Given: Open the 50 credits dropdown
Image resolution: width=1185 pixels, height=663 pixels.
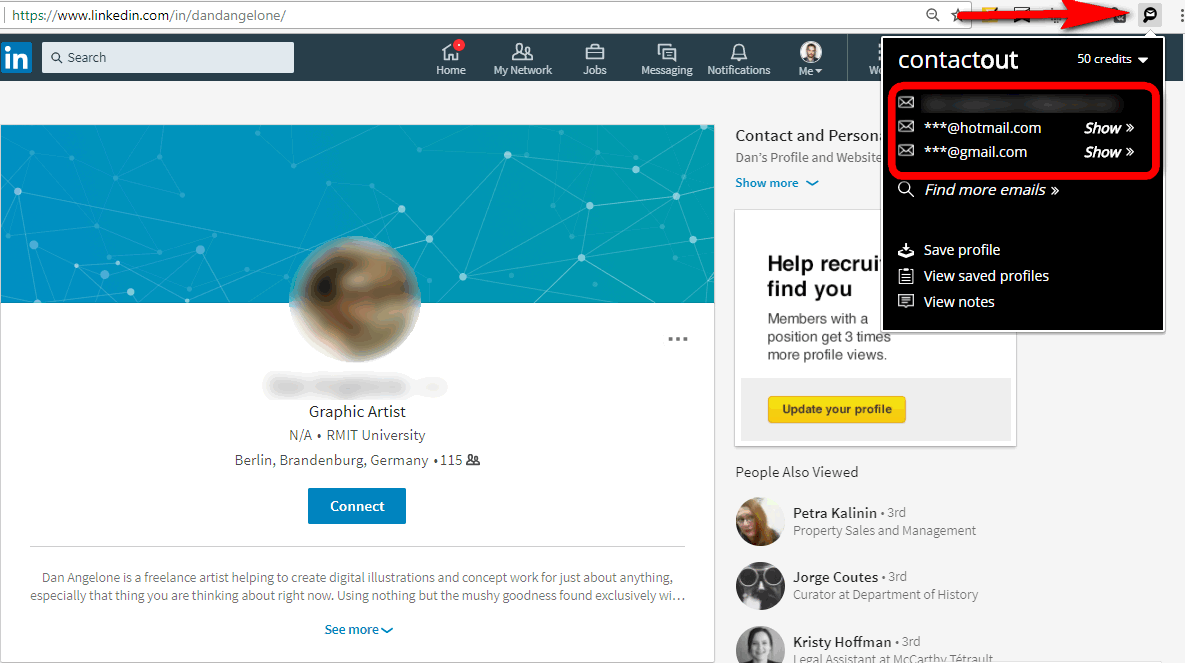Looking at the screenshot, I should coord(1112,59).
